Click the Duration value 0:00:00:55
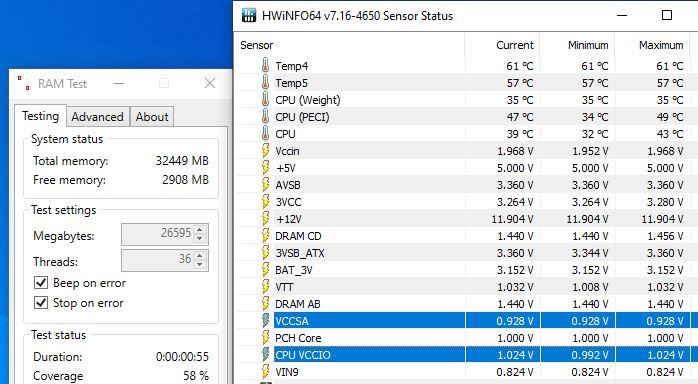Image resolution: width=698 pixels, height=384 pixels. click(x=182, y=357)
